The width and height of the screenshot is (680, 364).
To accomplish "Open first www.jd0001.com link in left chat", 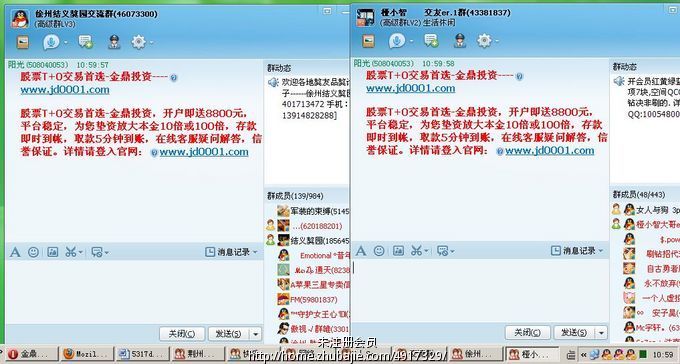I will click(65, 90).
